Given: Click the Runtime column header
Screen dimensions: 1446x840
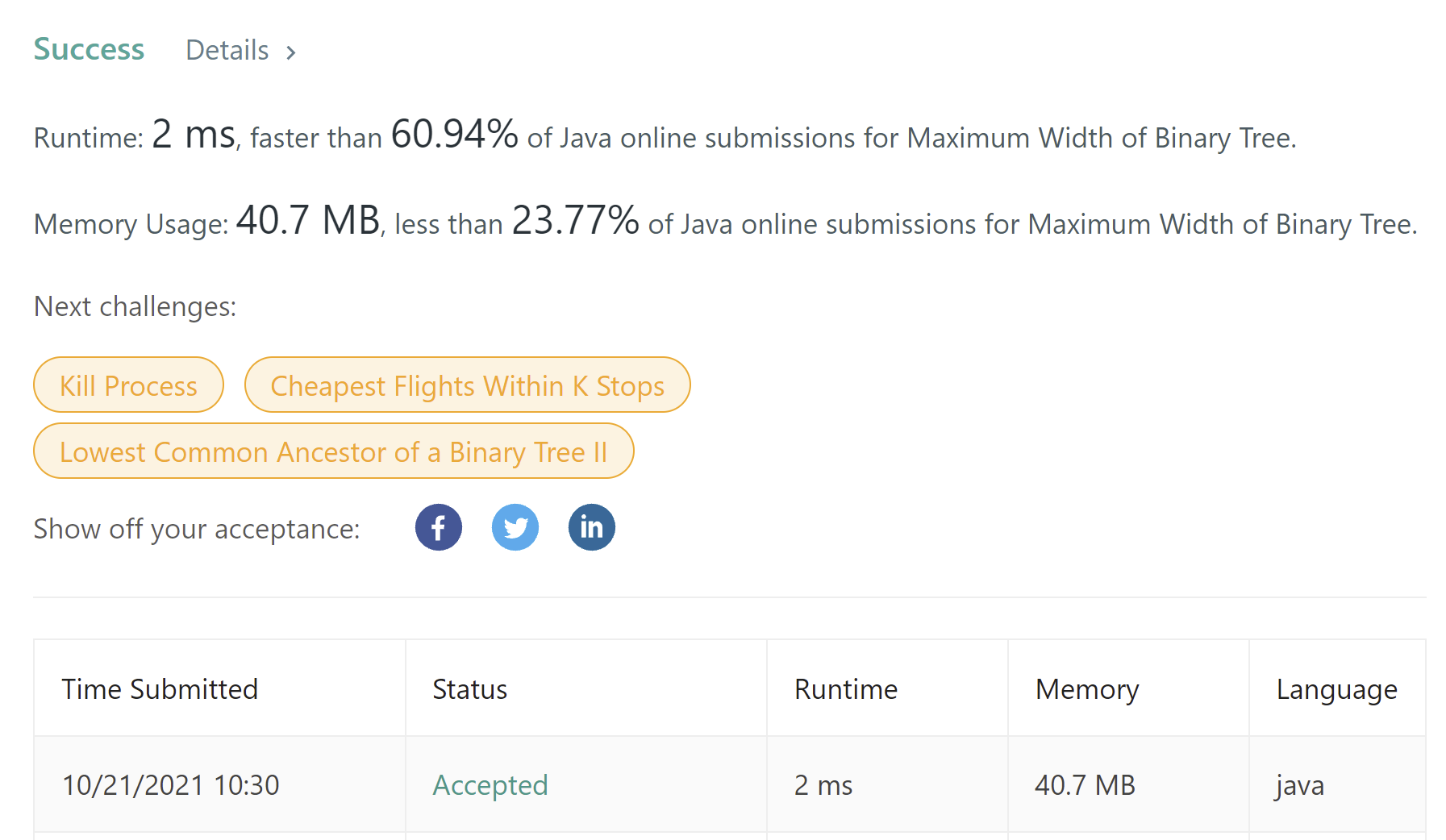Looking at the screenshot, I should tap(845, 689).
